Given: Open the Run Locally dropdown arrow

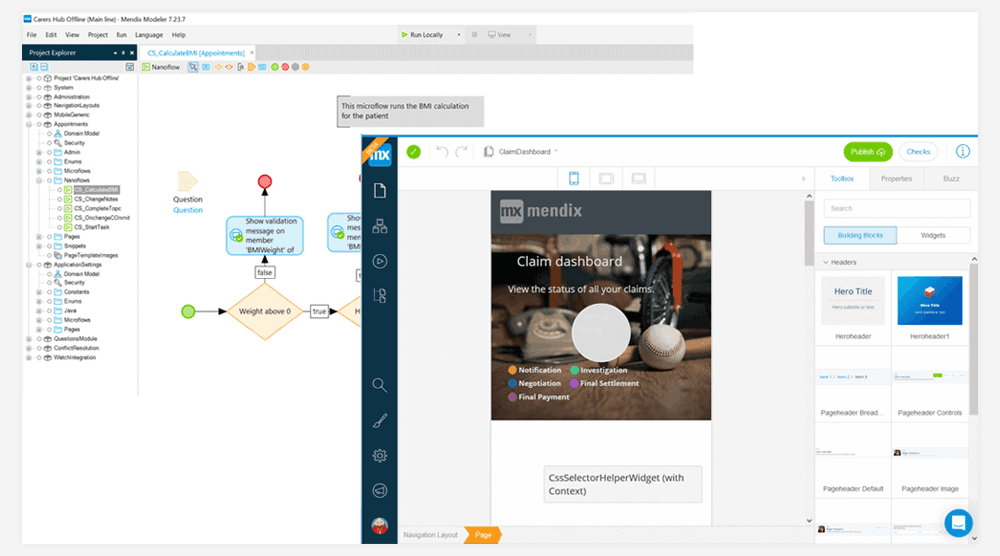Looking at the screenshot, I should click(459, 35).
